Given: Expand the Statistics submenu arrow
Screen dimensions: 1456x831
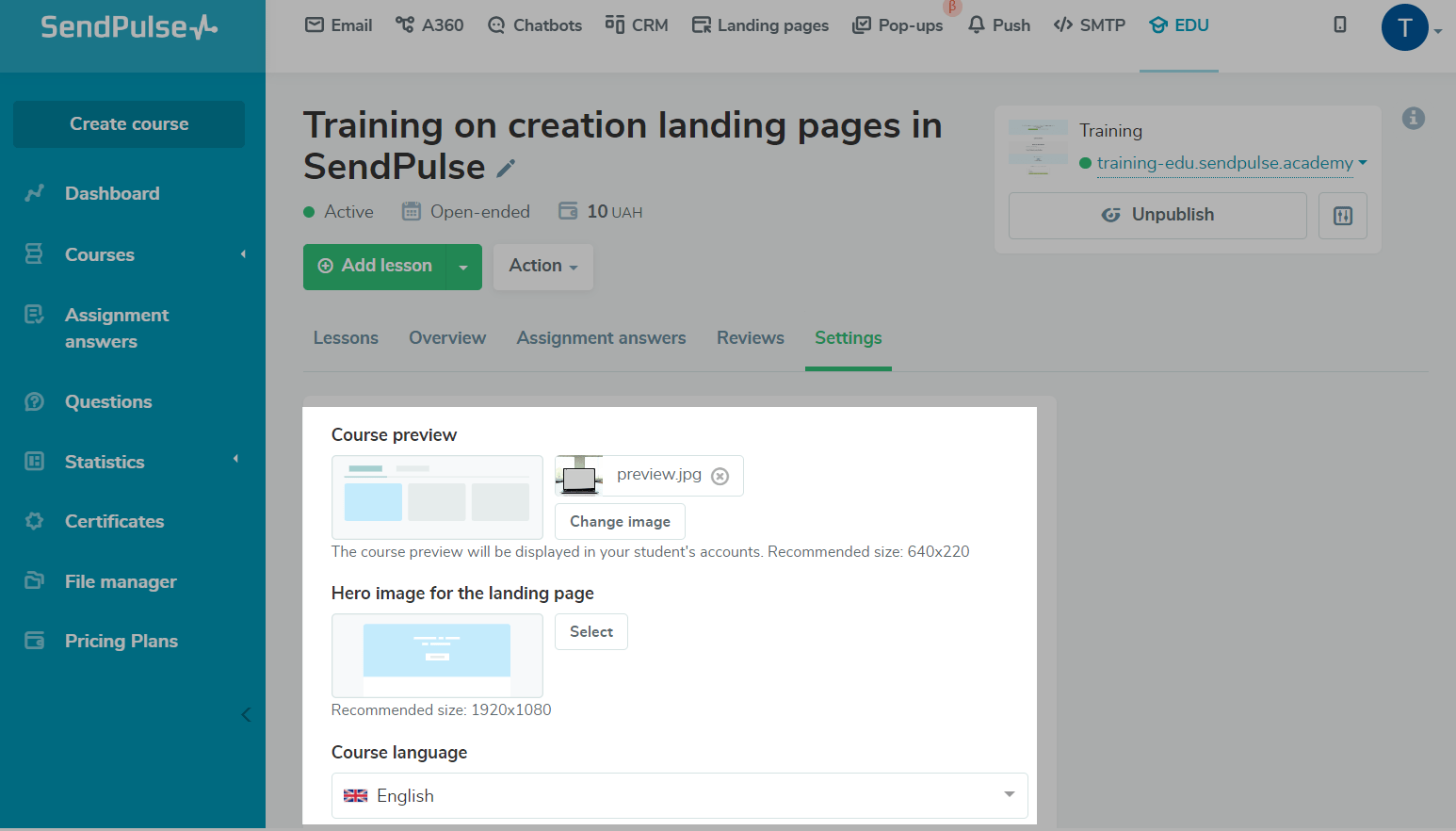Looking at the screenshot, I should point(235,459).
